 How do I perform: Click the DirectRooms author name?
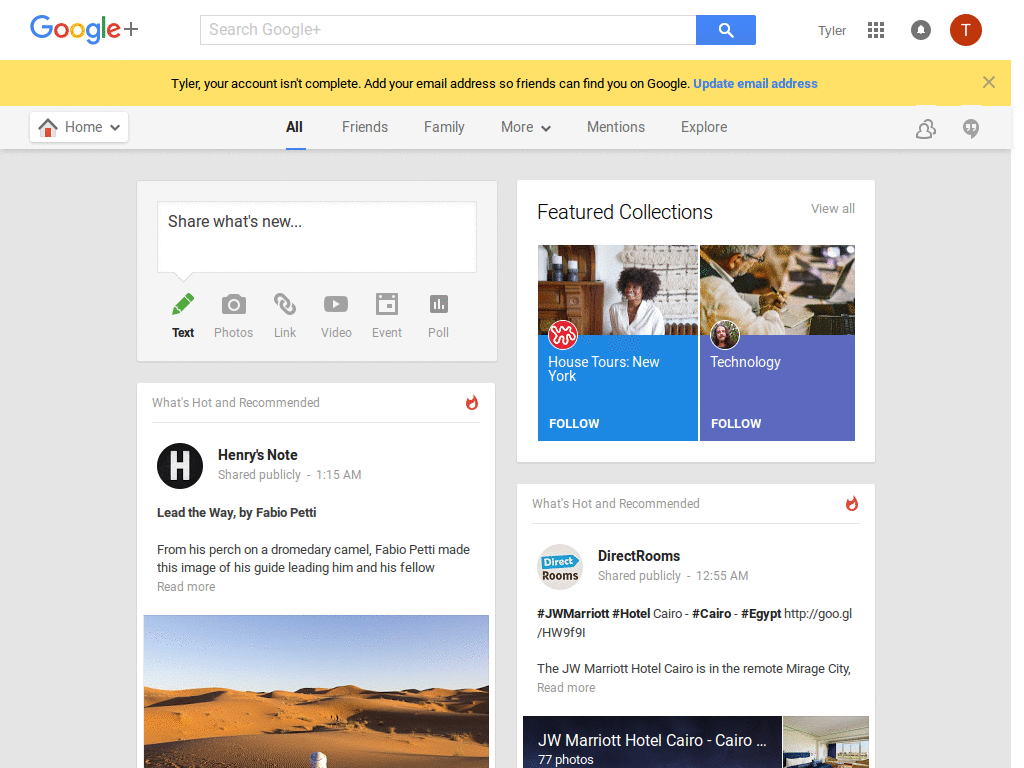pos(639,556)
